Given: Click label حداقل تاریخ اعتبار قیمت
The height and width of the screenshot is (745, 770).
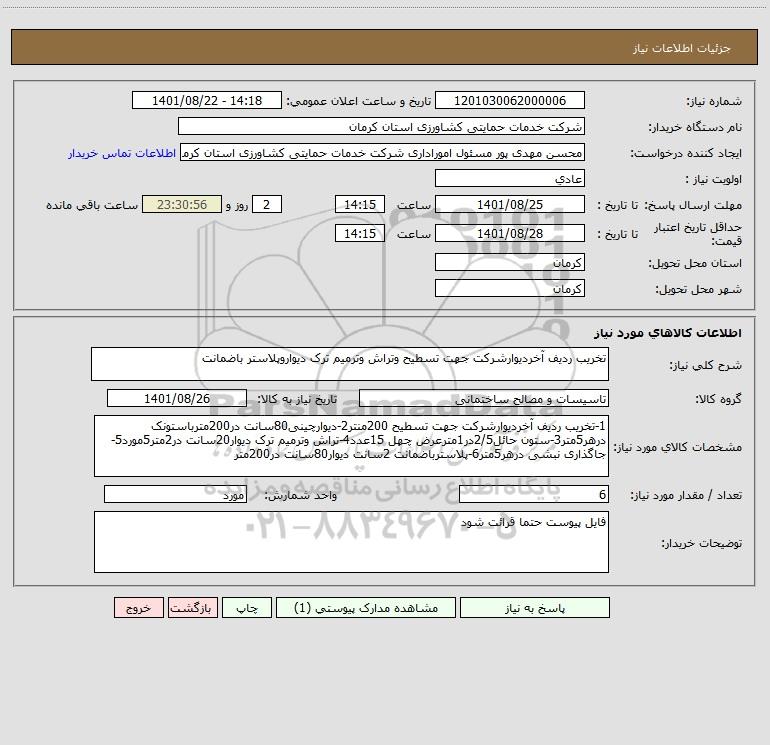Looking at the screenshot, I should click(697, 234).
